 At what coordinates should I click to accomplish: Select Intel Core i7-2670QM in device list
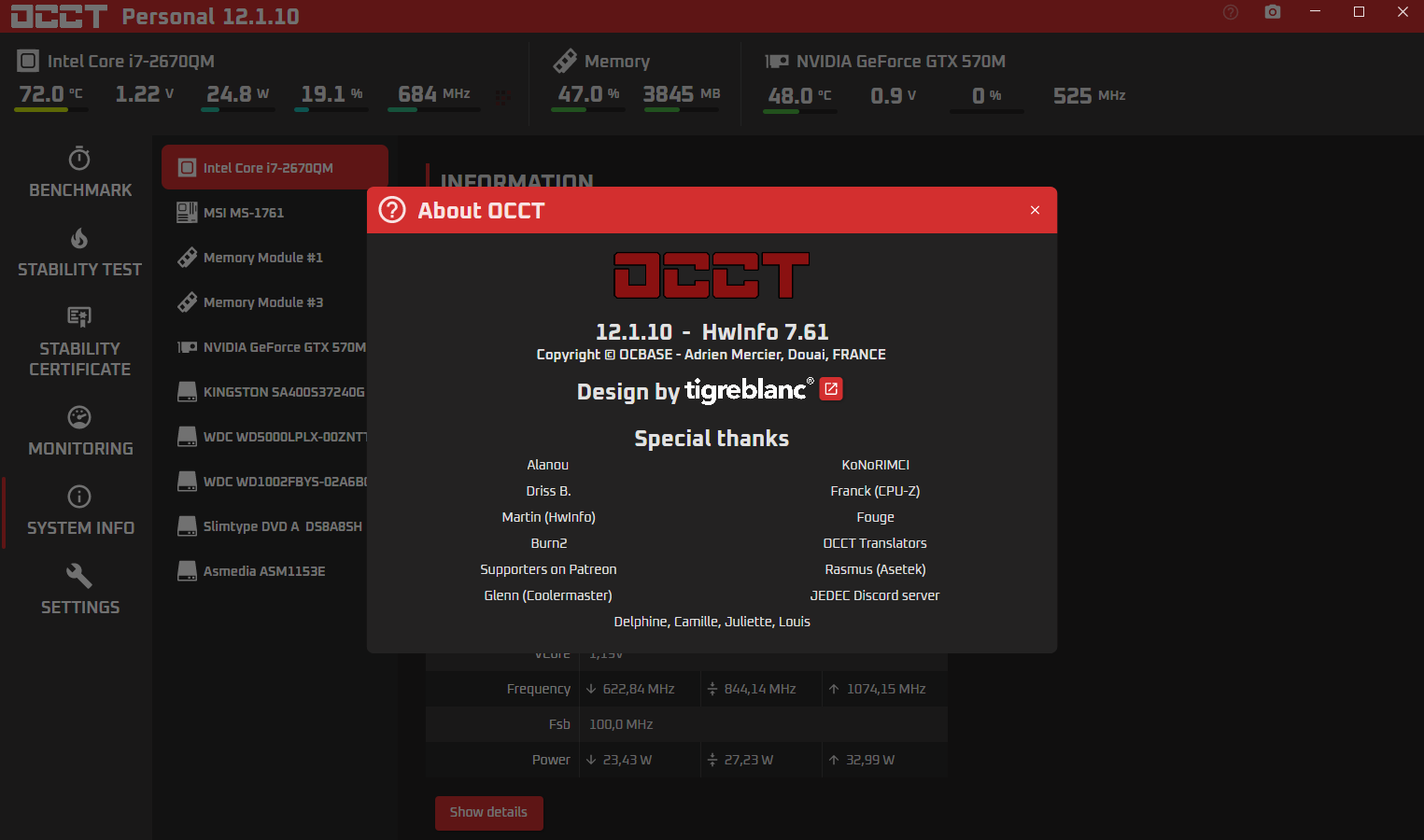pos(275,168)
